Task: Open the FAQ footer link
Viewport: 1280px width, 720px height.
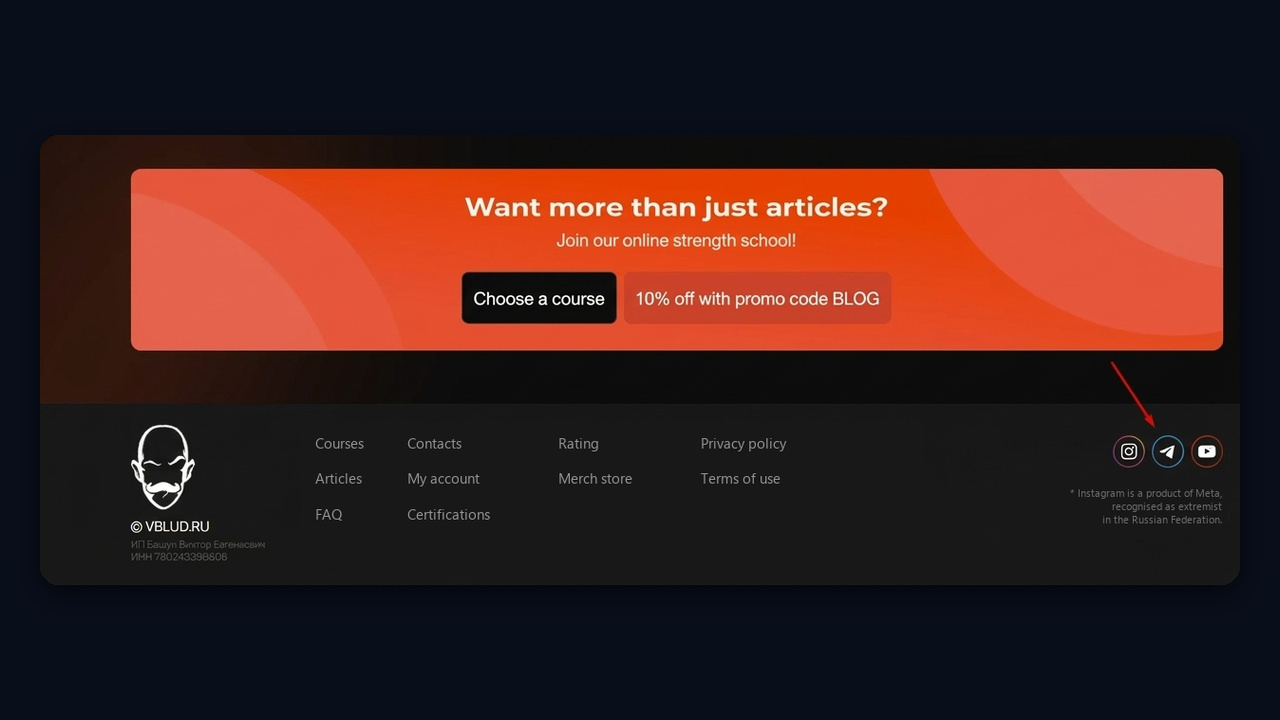Action: point(329,515)
